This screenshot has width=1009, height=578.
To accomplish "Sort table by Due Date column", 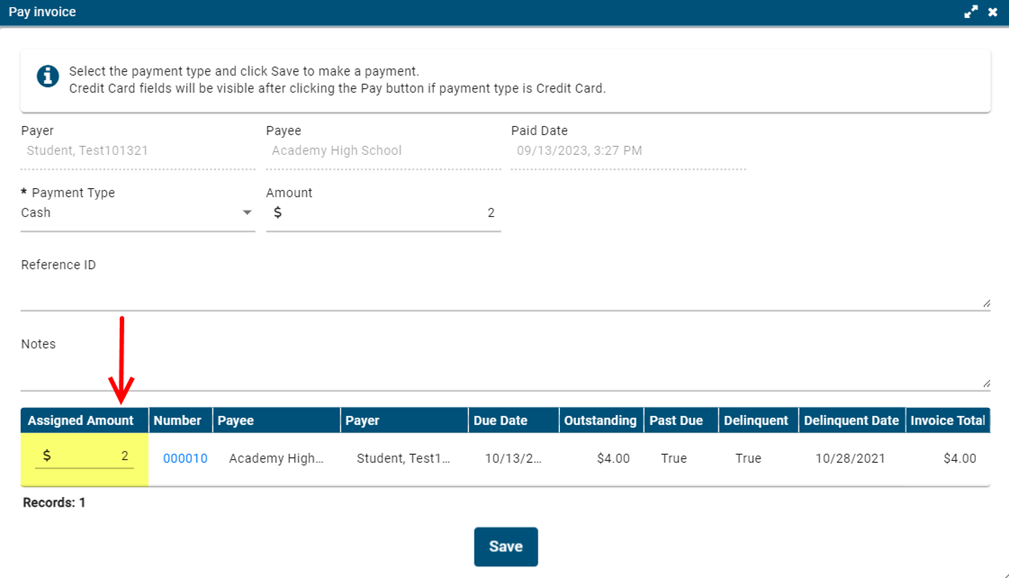I will 500,420.
